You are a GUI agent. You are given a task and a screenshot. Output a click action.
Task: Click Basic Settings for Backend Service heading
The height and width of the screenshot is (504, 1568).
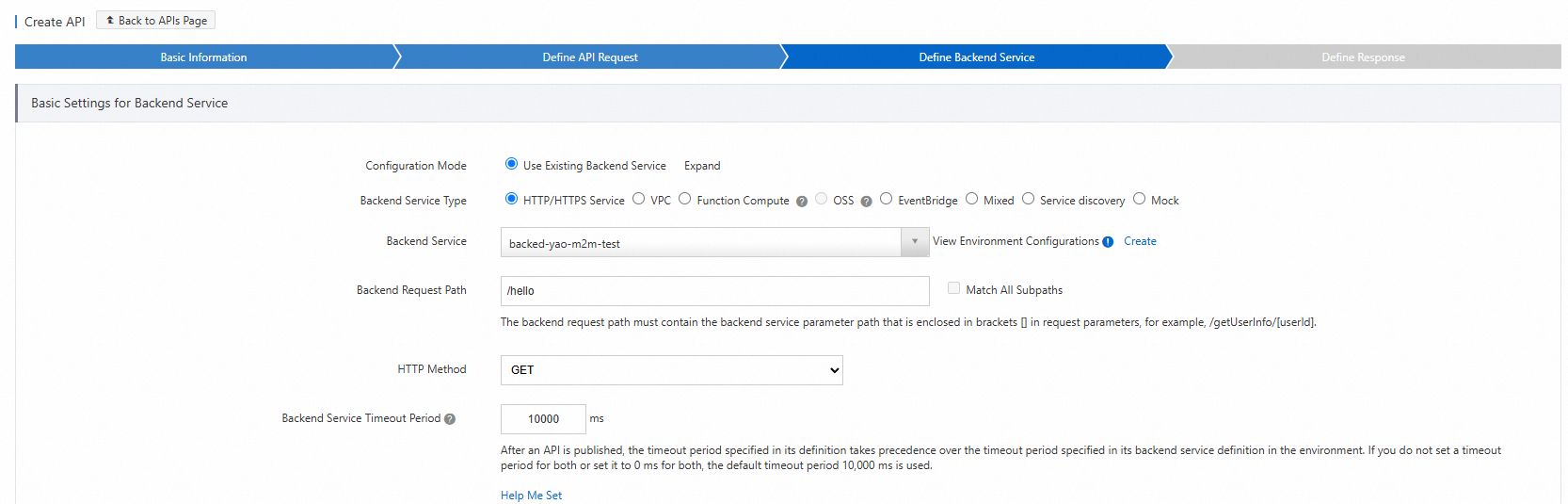129,103
